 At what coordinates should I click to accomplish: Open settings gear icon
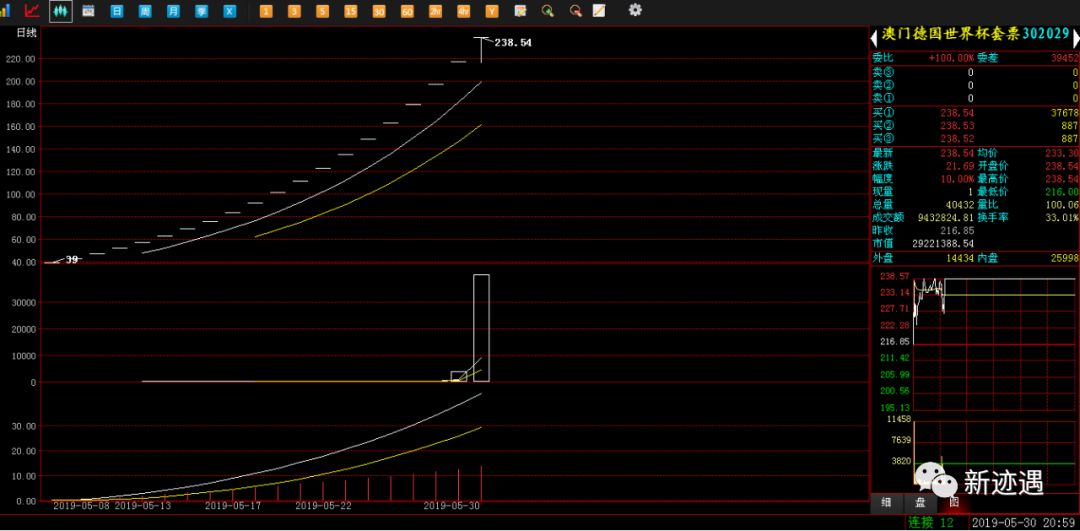click(x=635, y=10)
